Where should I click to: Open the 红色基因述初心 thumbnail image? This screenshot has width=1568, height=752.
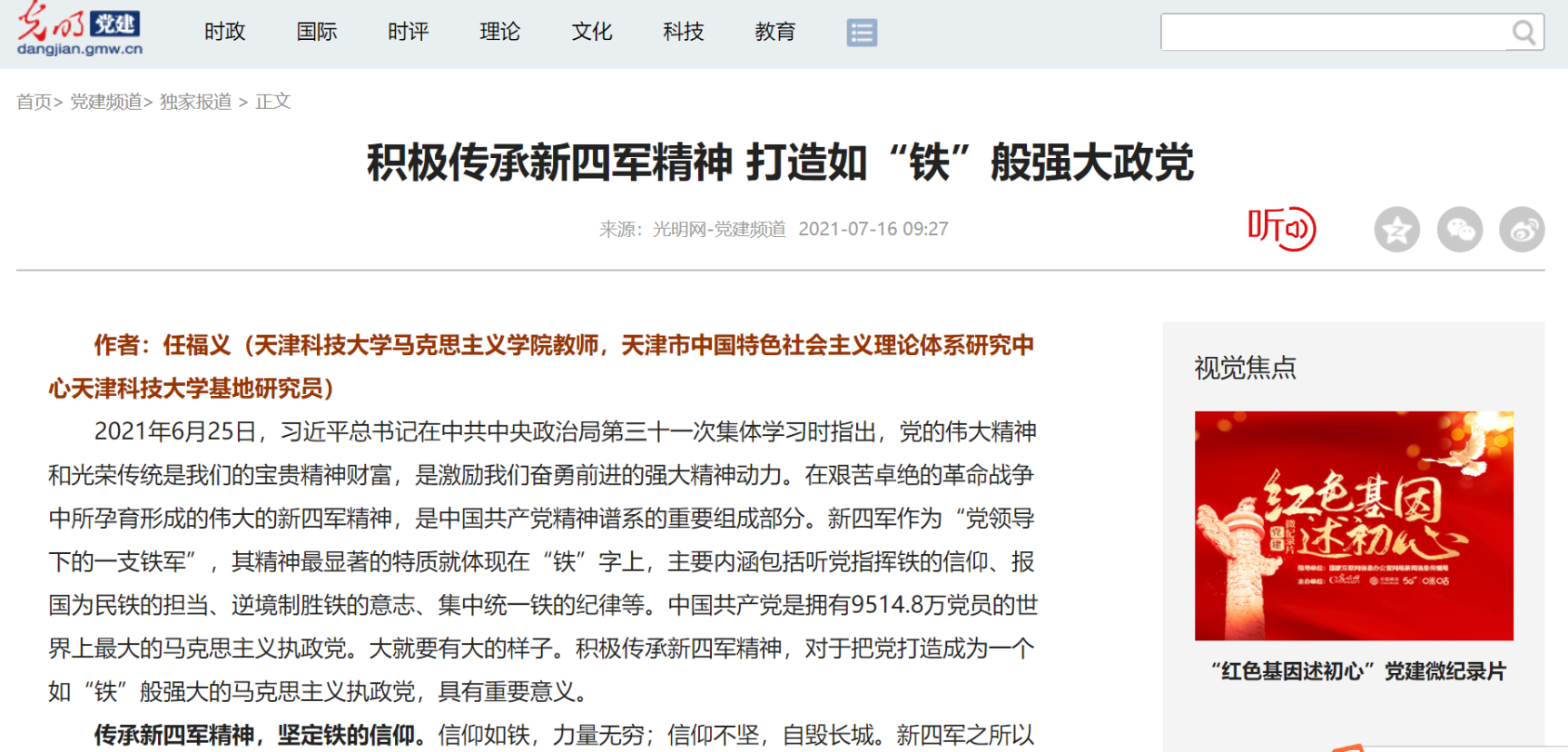tap(1354, 526)
